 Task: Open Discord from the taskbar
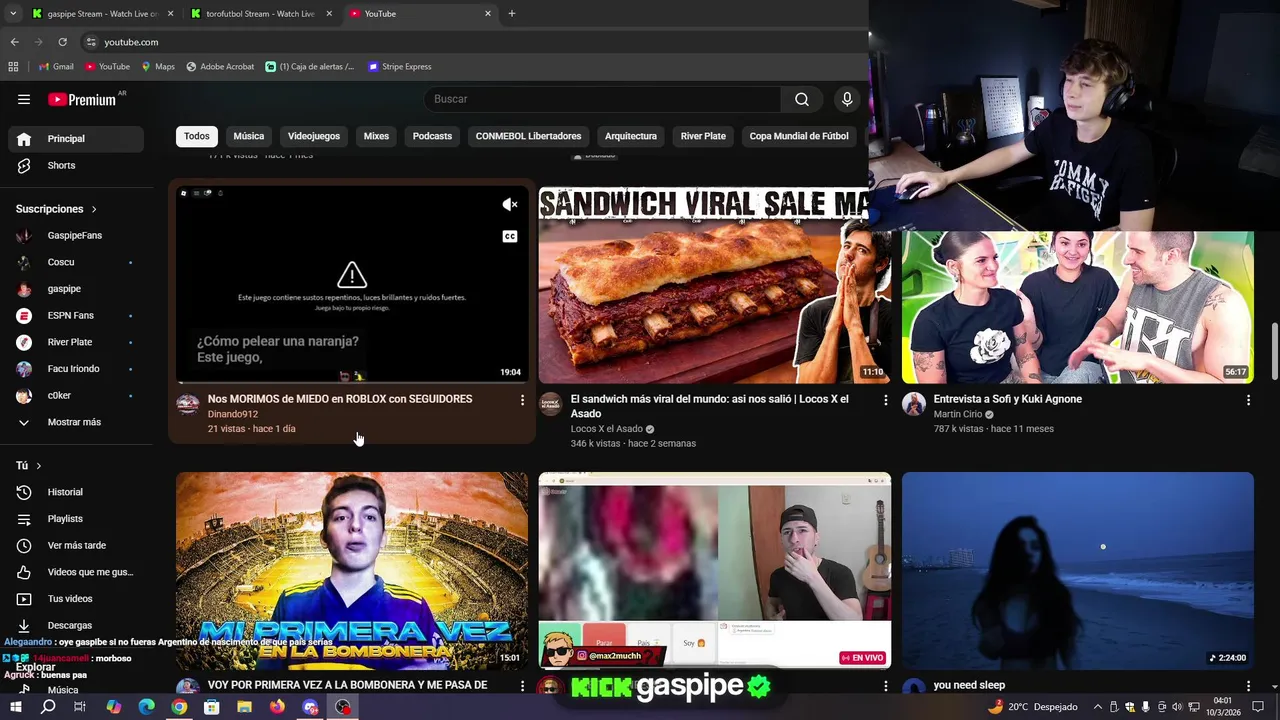[310, 707]
